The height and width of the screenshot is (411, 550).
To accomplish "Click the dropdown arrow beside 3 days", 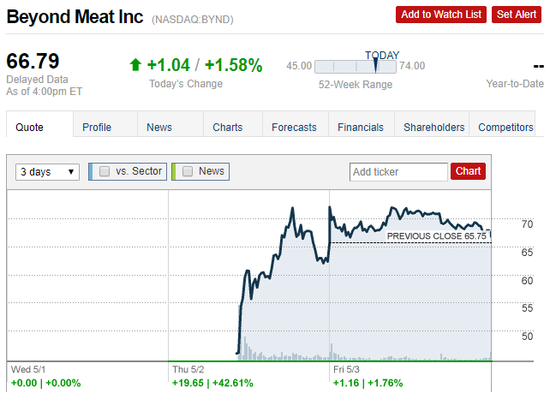I will 71,172.
